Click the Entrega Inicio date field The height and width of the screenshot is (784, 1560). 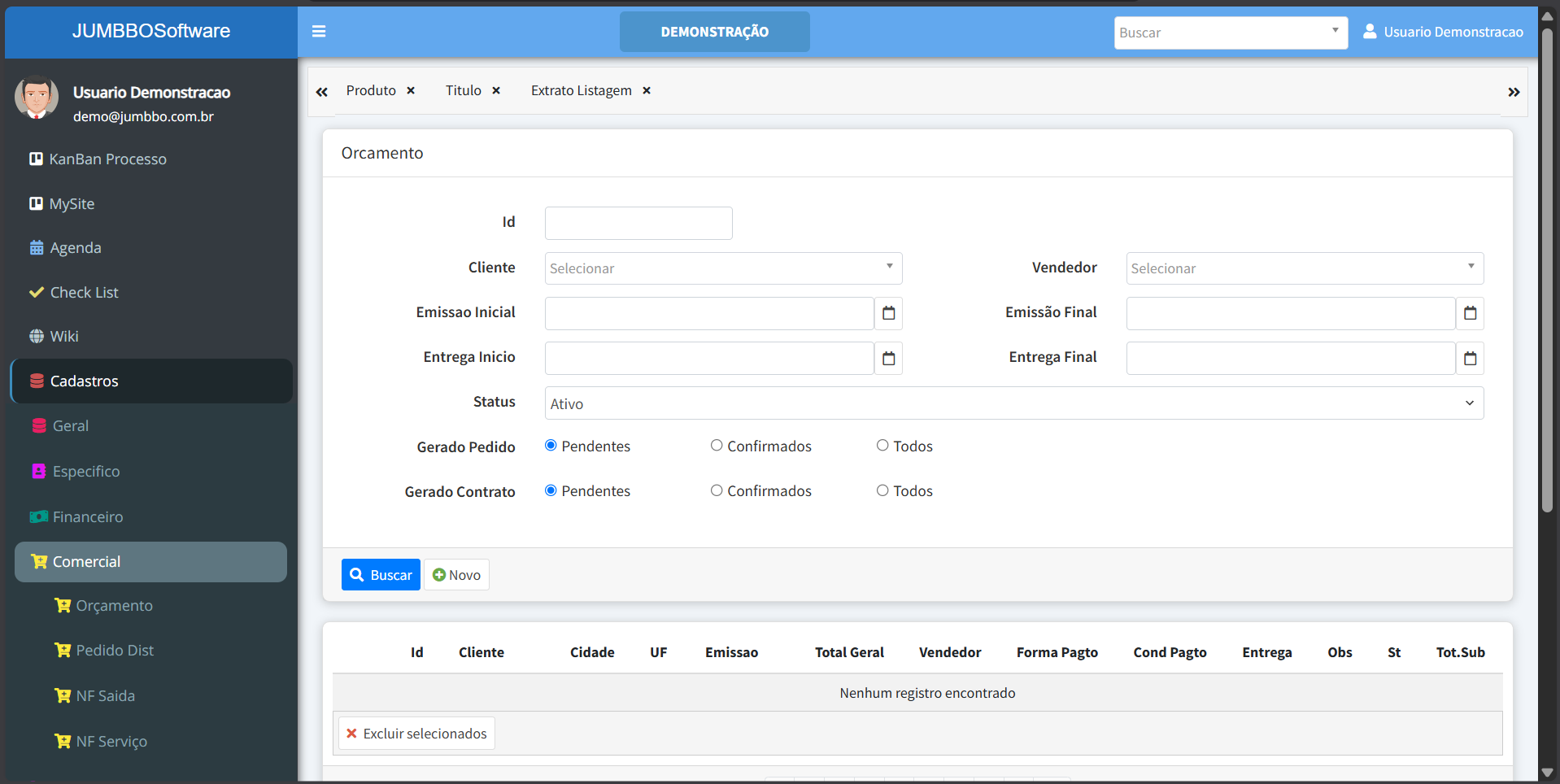[709, 358]
